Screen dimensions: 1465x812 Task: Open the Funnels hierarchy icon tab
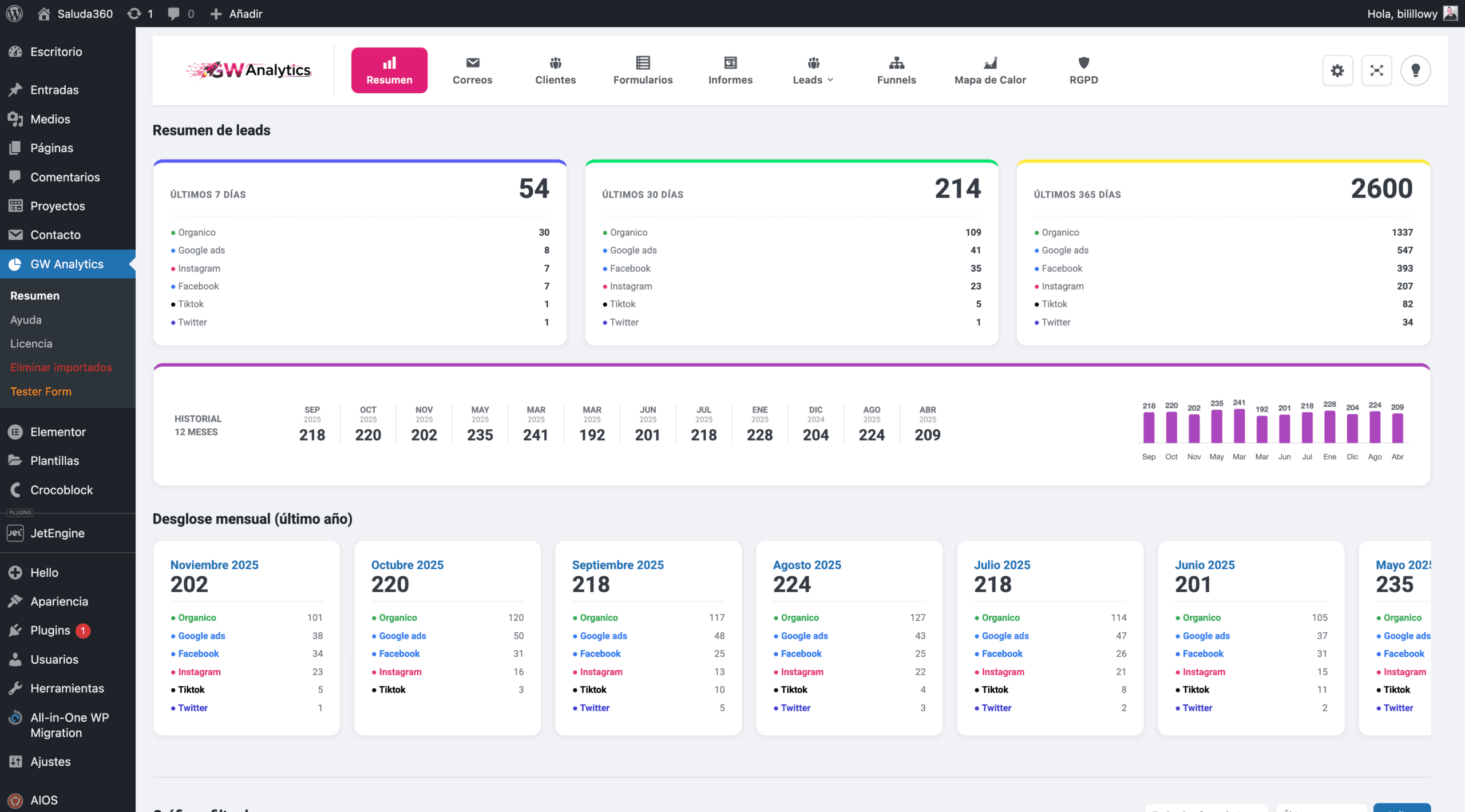click(x=896, y=70)
